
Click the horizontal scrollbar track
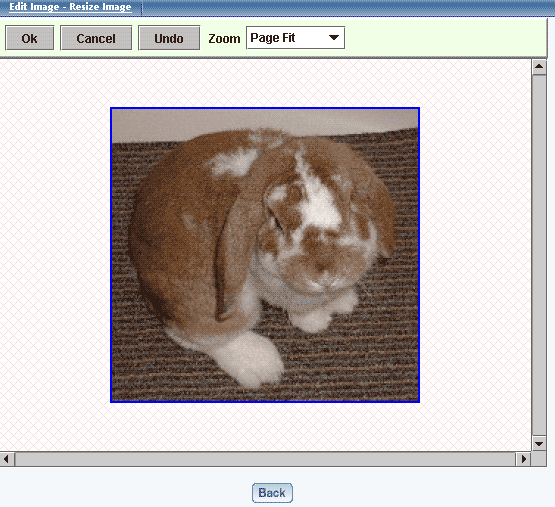[265, 459]
